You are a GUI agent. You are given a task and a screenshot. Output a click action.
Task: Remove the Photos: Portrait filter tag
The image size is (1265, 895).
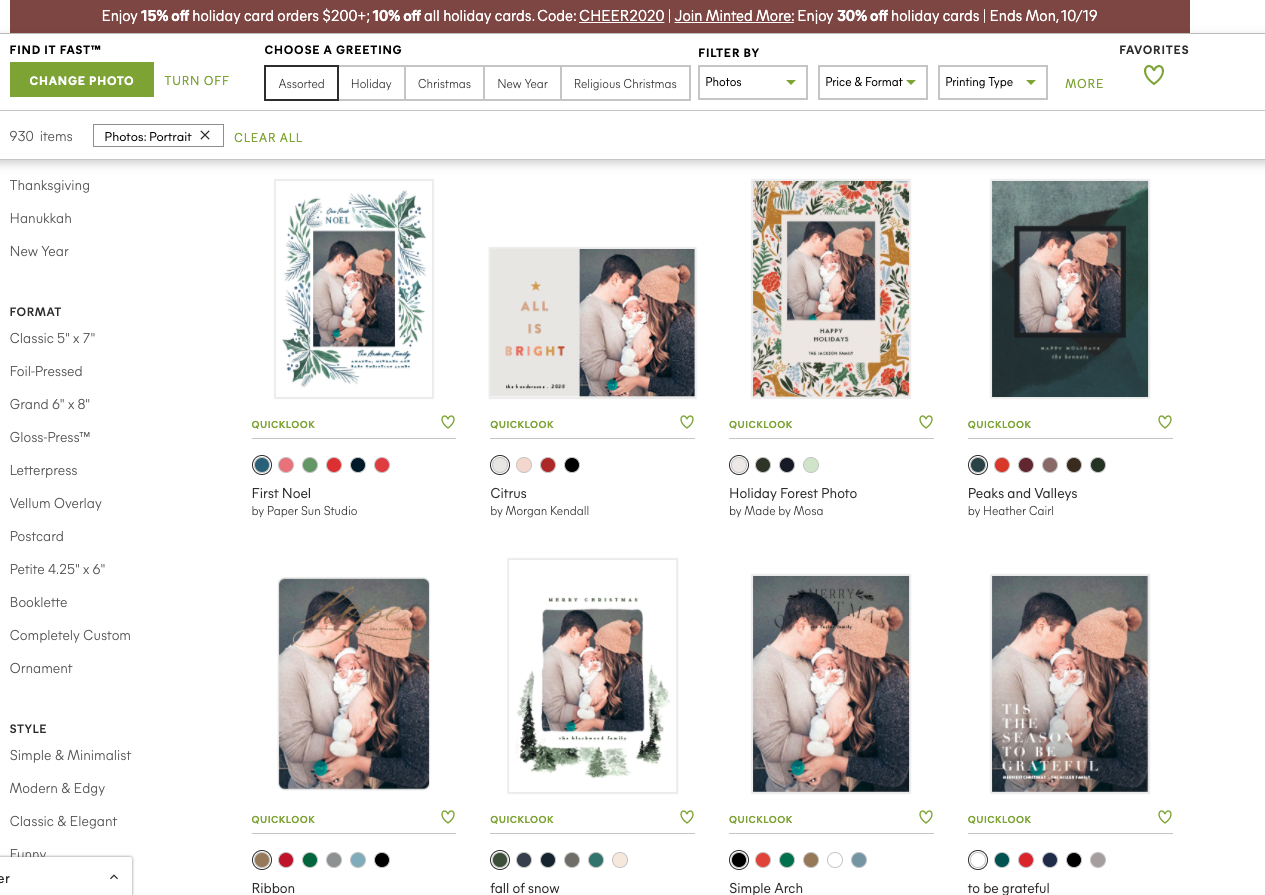[205, 136]
